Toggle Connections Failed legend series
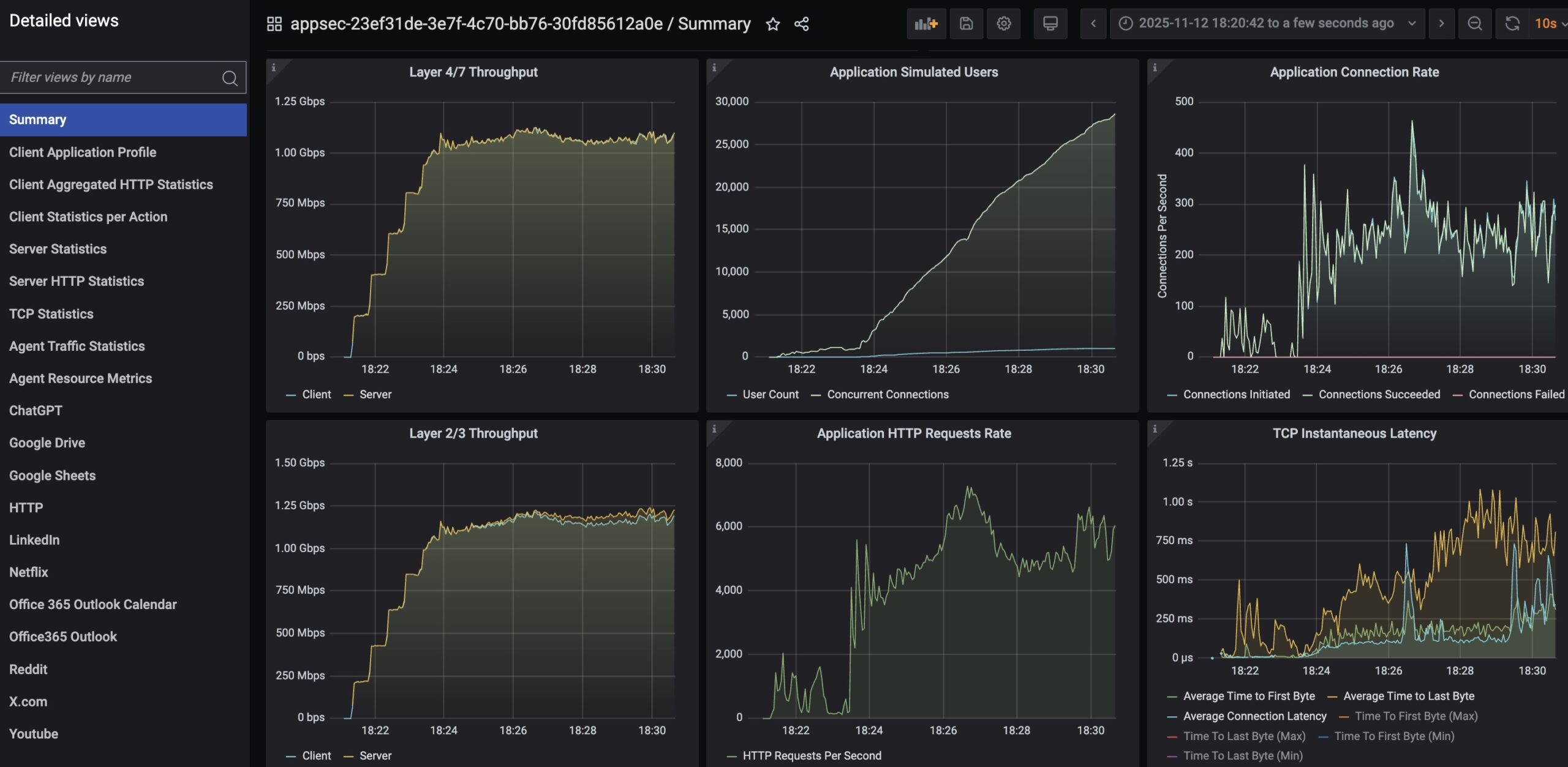This screenshot has height=767, width=1568. [1515, 395]
